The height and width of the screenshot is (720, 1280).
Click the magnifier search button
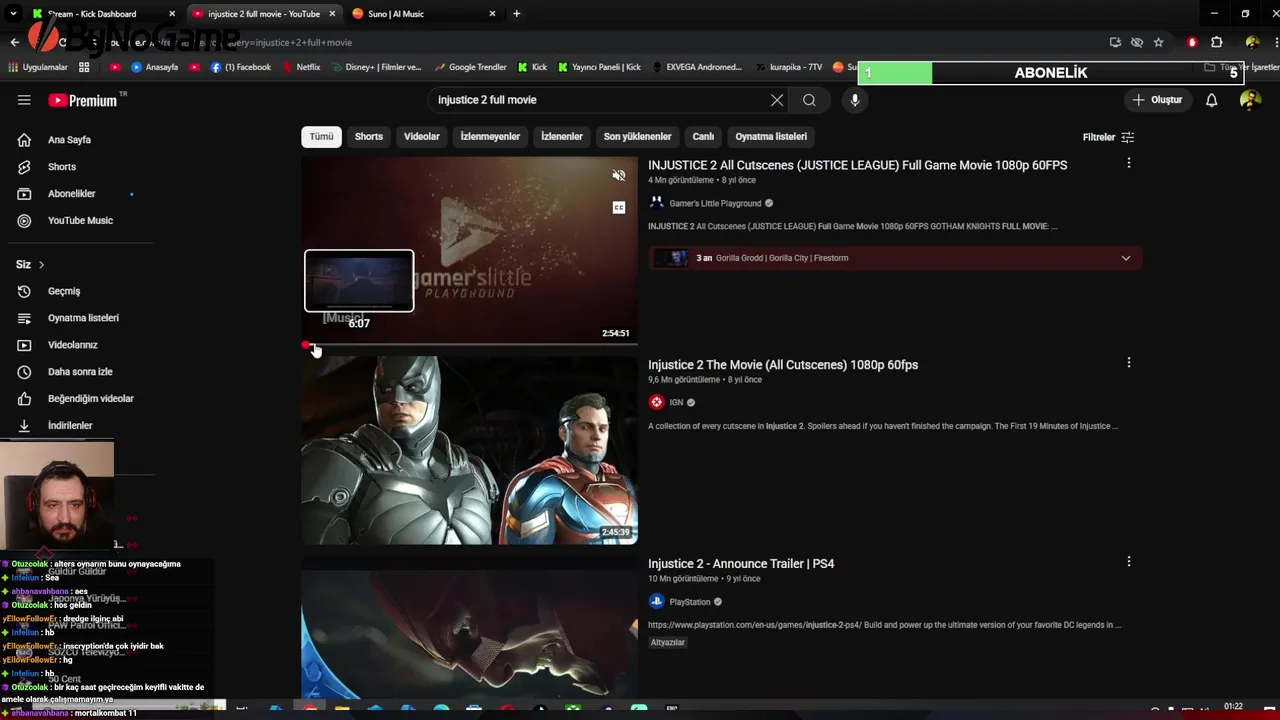pyautogui.click(x=809, y=100)
